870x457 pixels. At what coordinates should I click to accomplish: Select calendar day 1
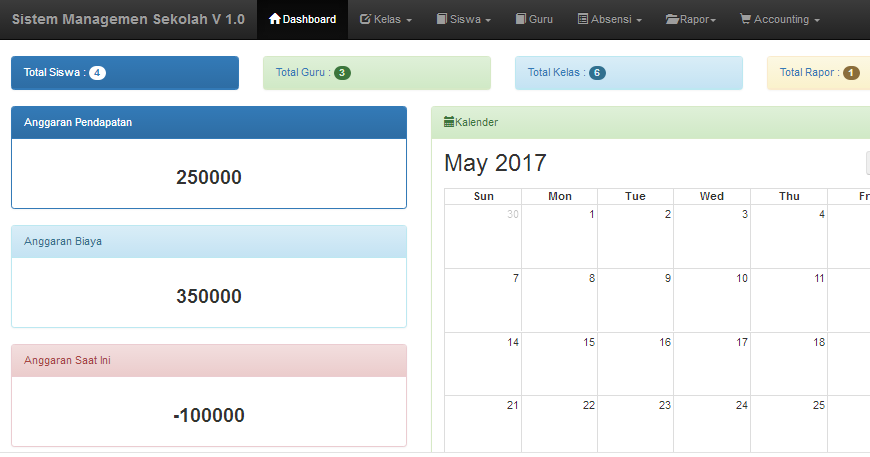(x=592, y=214)
